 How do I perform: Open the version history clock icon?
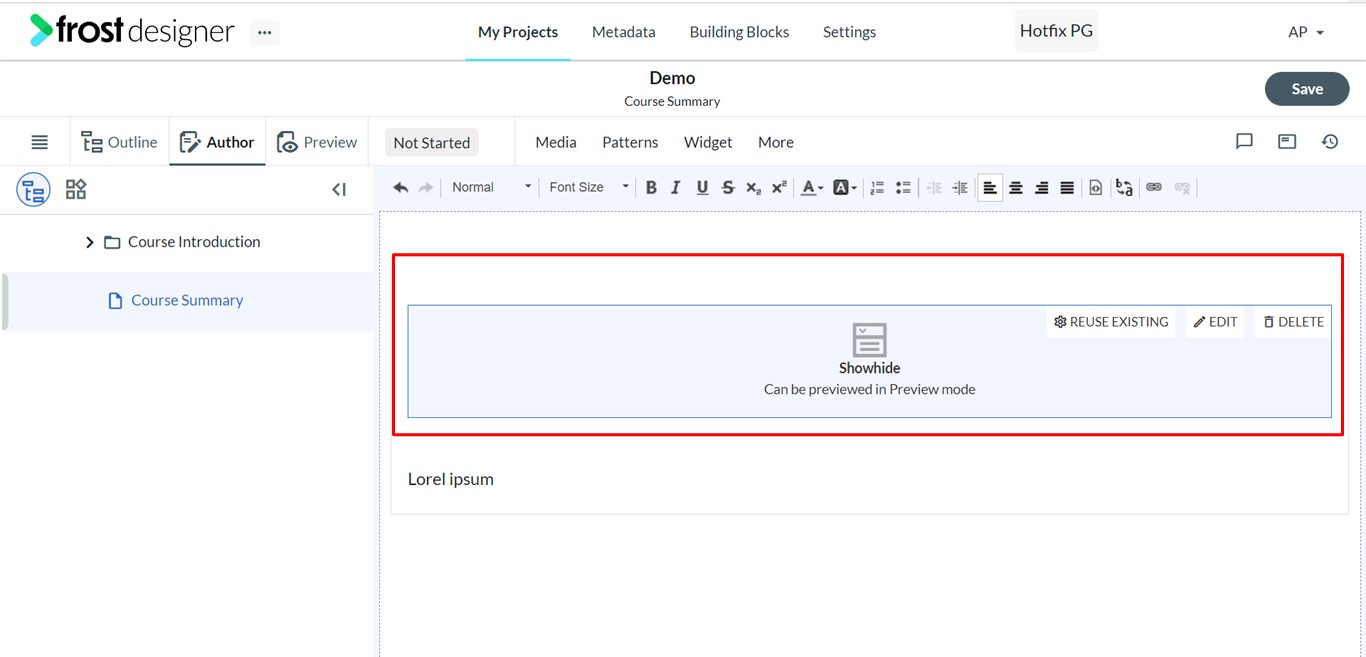1330,142
